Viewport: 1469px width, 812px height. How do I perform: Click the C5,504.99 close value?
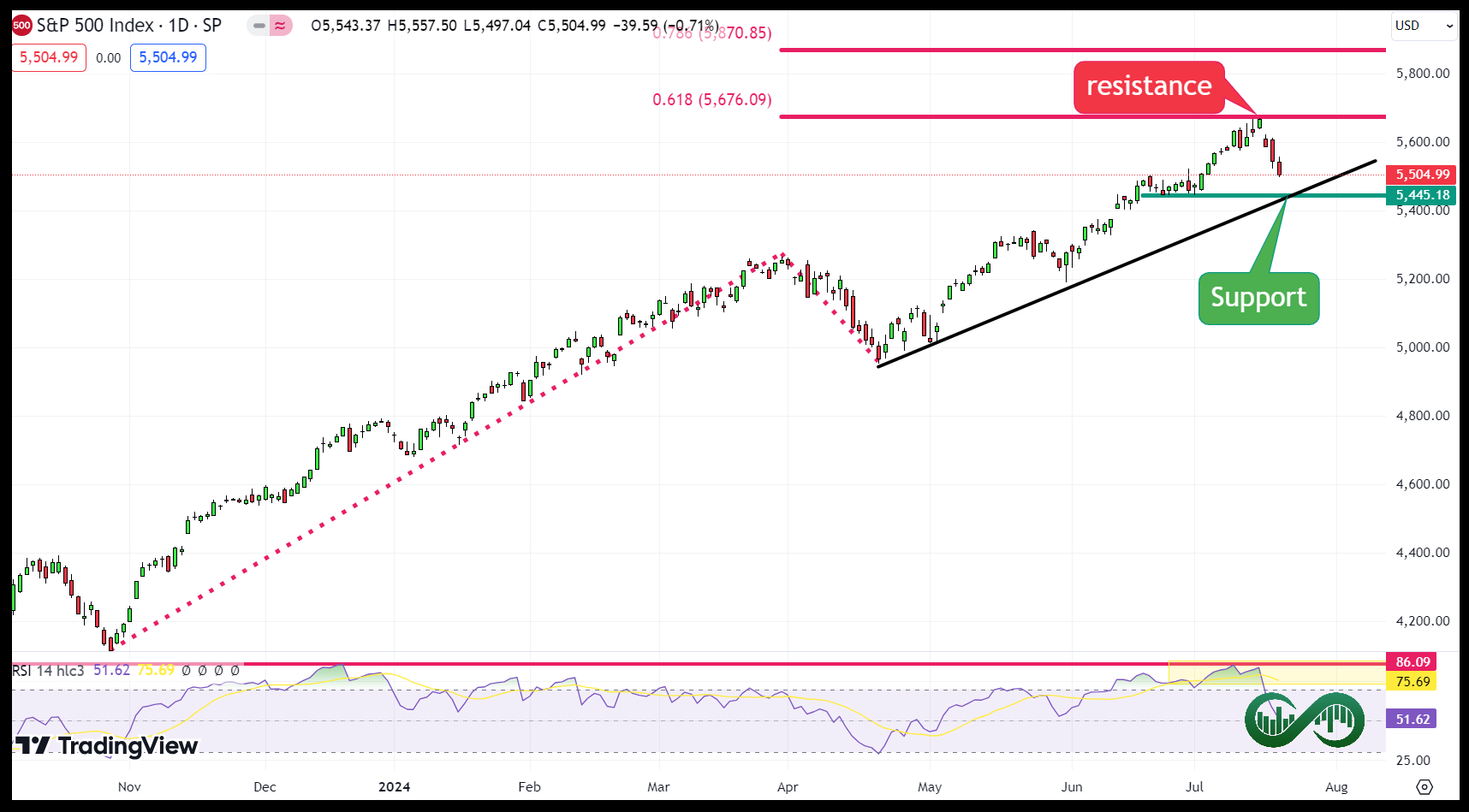[x=572, y=26]
